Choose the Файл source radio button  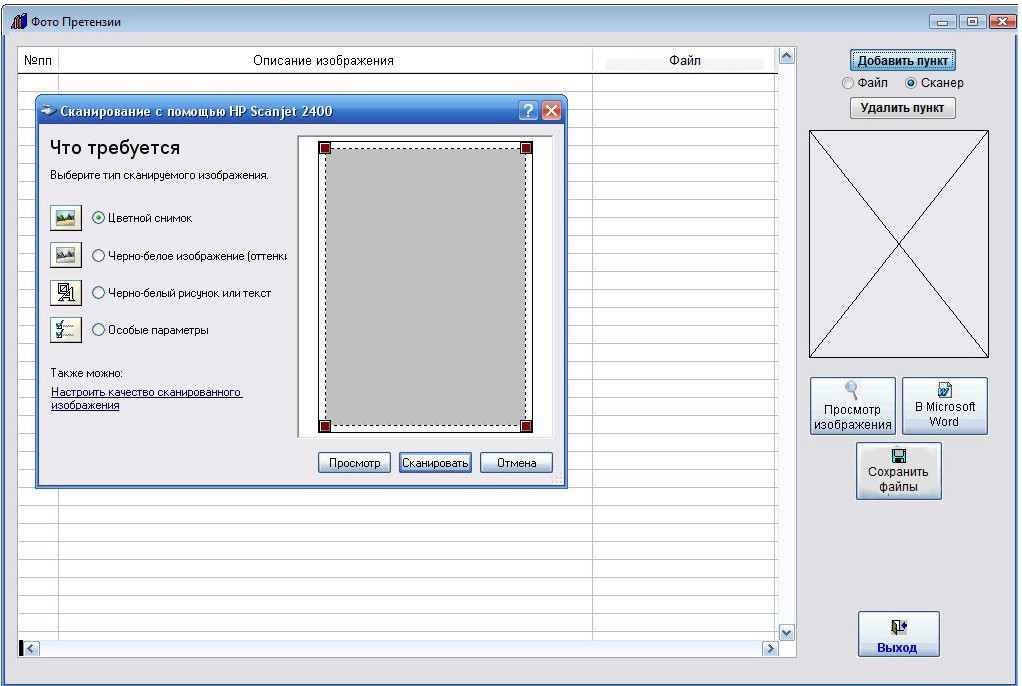[x=848, y=83]
